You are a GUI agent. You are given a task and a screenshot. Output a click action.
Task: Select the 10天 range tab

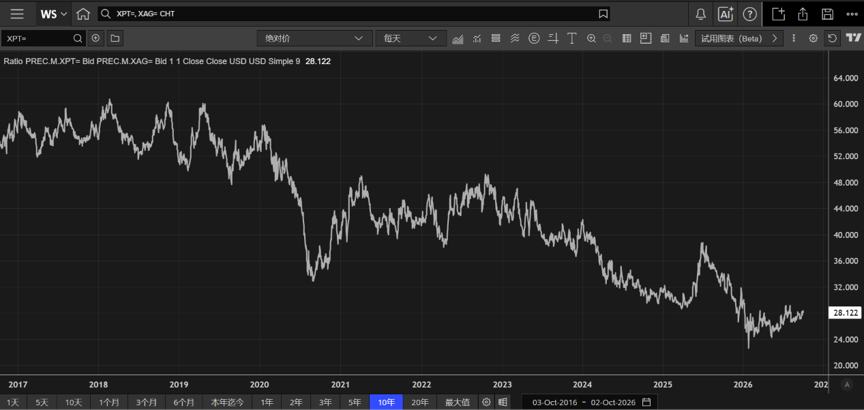[73, 402]
